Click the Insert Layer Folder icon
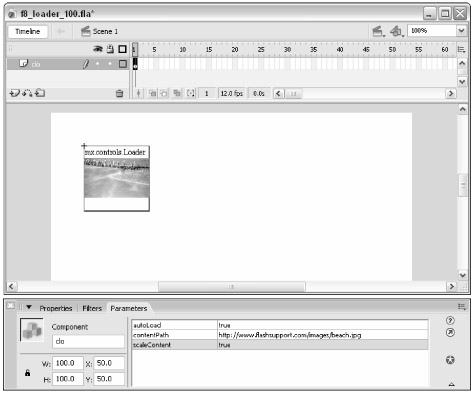Screen dimensions: 473x393 click(x=40, y=93)
